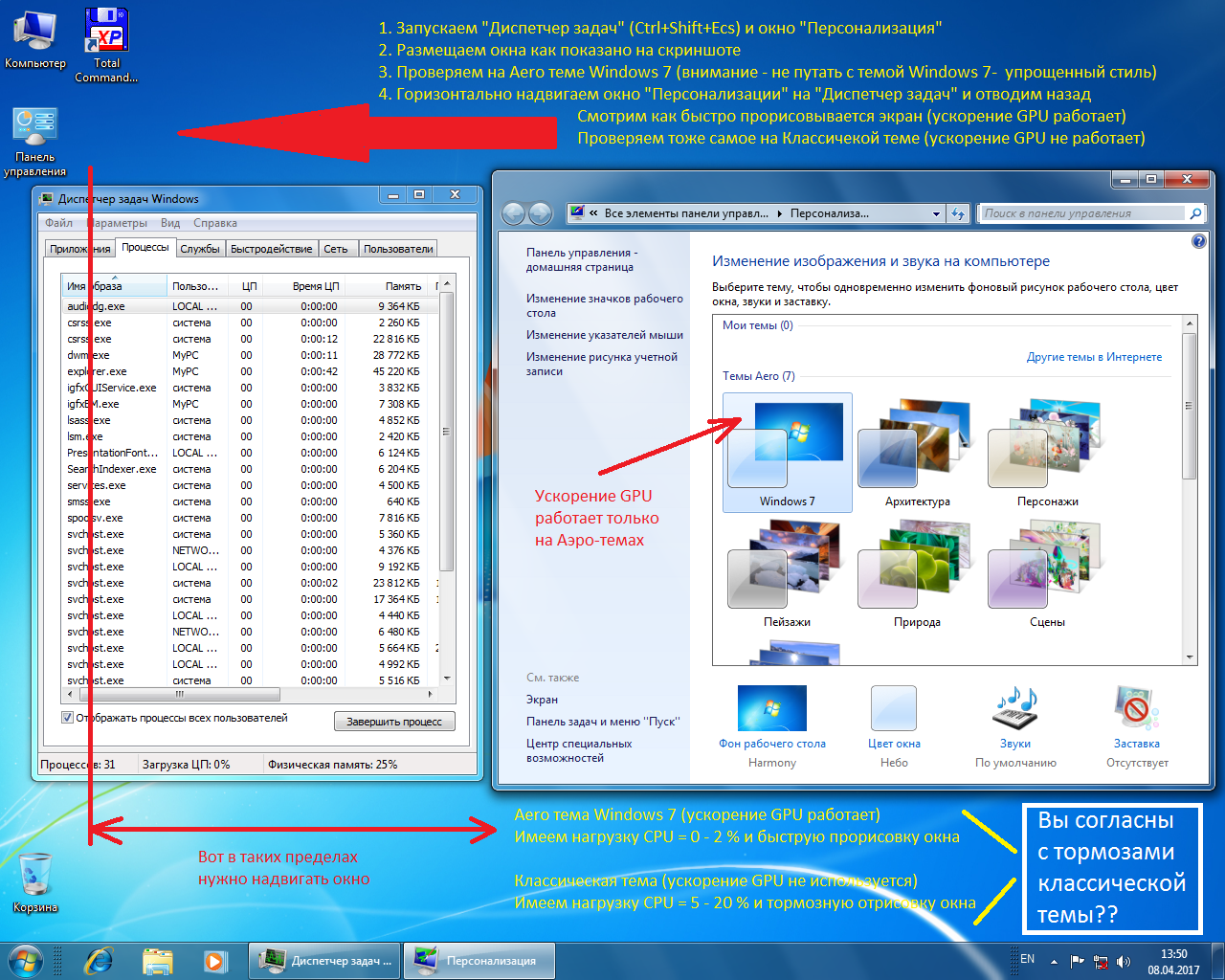Select the Архитектура theme thumbnail
Viewport: 1225px width, 980px height.
917,452
